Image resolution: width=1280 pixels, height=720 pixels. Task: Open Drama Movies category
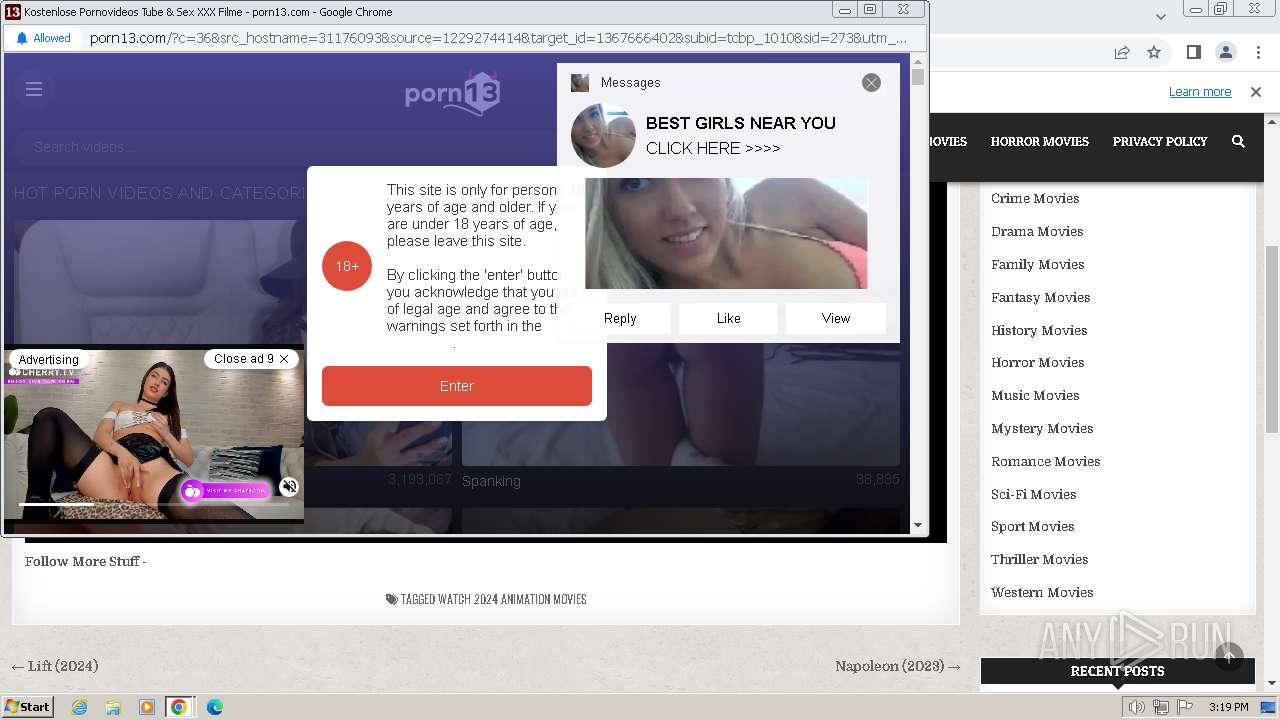click(x=1037, y=231)
